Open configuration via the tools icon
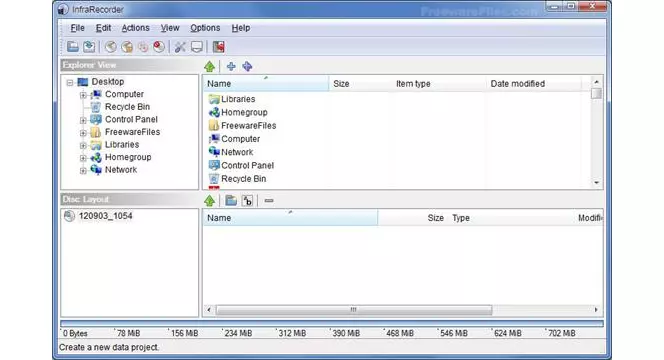 180,47
